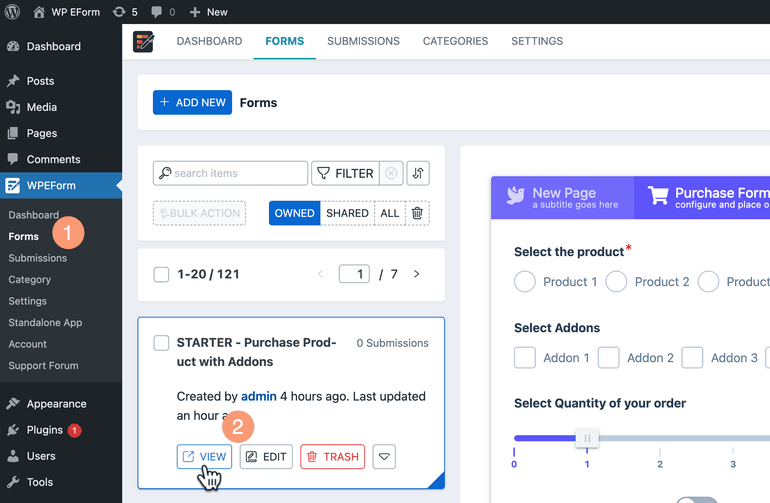Click EDIT on the STARTER form
Image resolution: width=770 pixels, height=503 pixels.
click(x=266, y=457)
